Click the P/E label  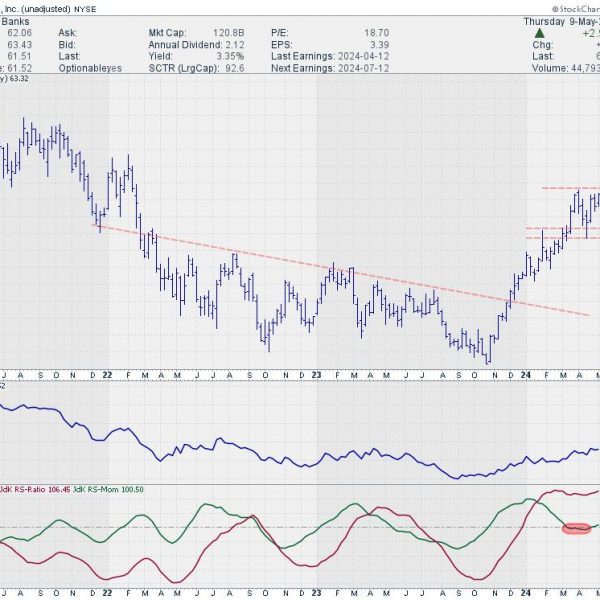tap(280, 33)
